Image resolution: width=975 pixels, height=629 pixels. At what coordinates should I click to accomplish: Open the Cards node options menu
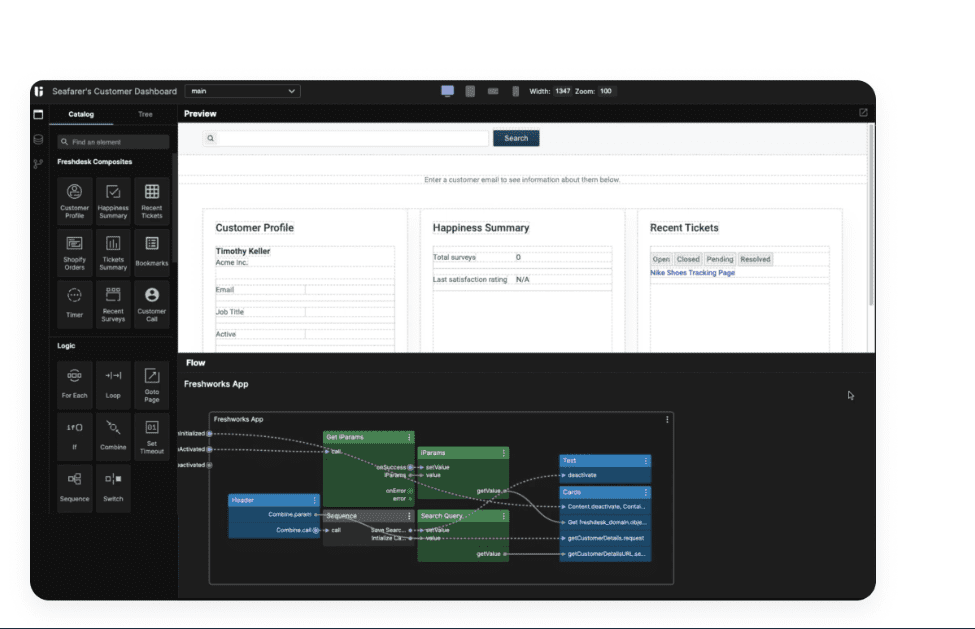point(646,492)
